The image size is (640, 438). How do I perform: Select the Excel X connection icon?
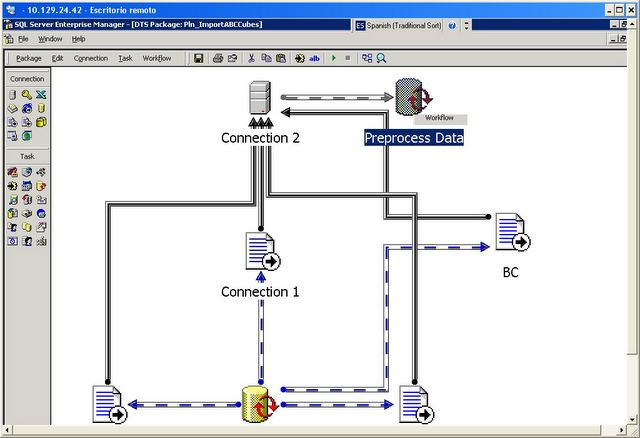41,95
